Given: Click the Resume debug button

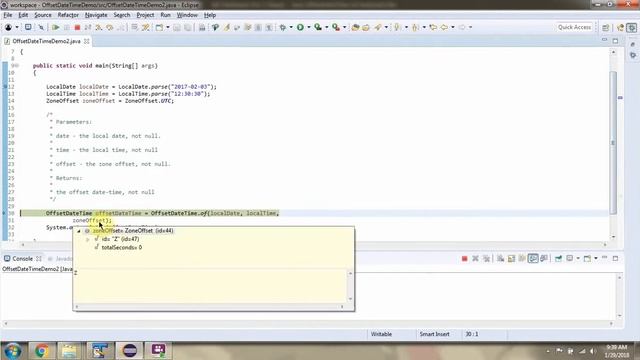Looking at the screenshot, I should click(56, 27).
